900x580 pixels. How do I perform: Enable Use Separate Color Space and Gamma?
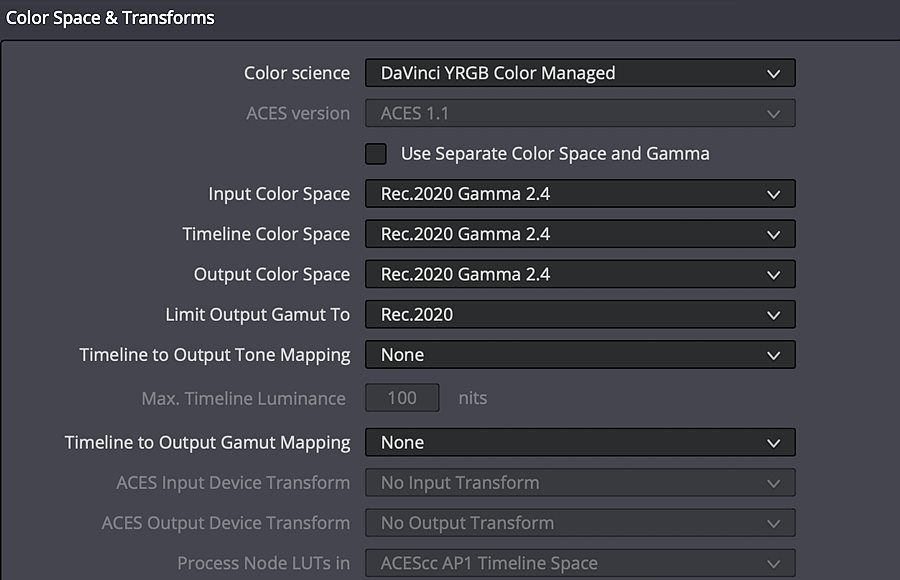click(376, 154)
